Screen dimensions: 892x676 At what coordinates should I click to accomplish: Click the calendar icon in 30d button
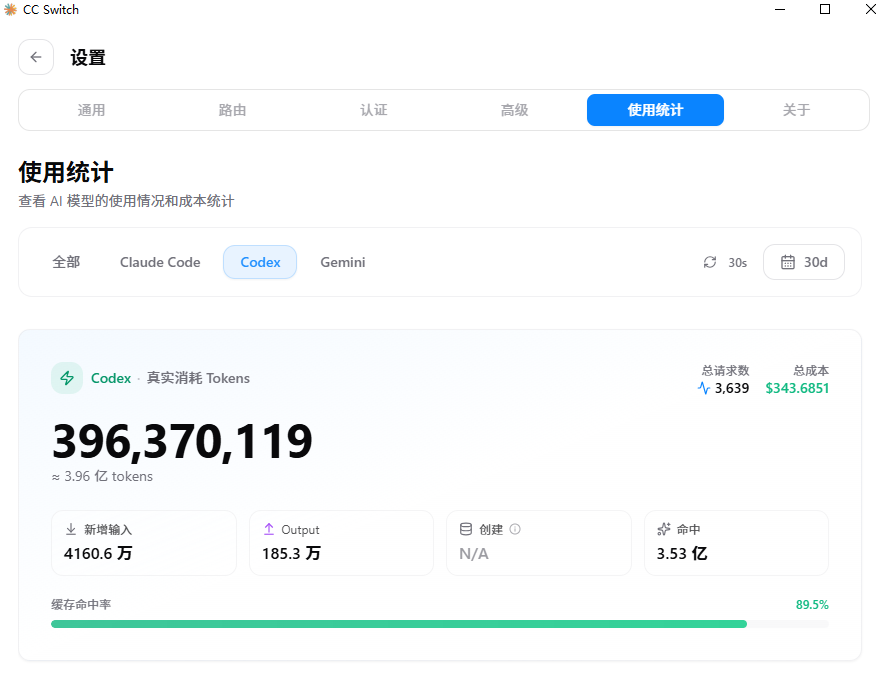point(787,262)
